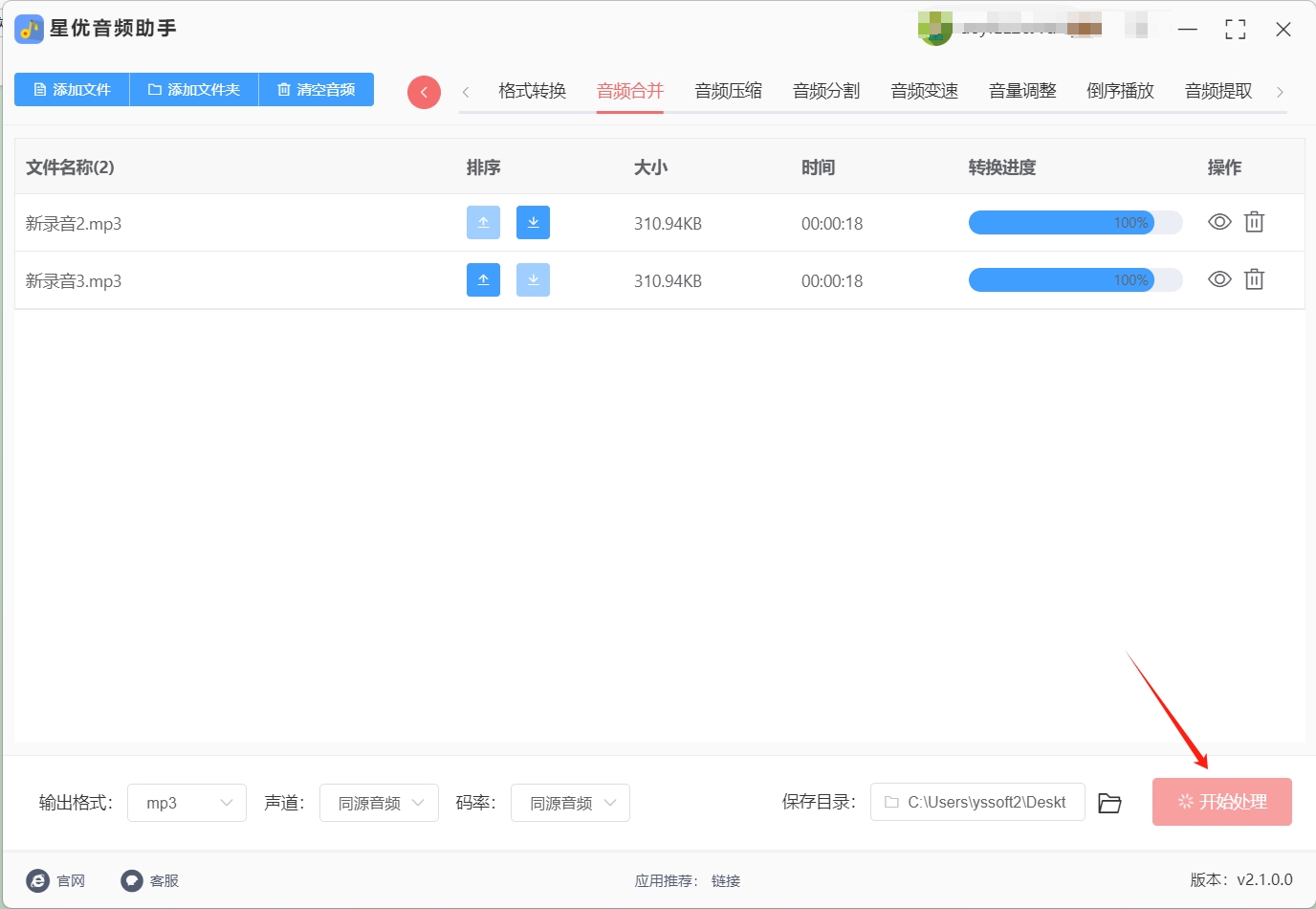This screenshot has height=909, width=1316.
Task: Go to the 音频分割 tab
Action: 826,91
